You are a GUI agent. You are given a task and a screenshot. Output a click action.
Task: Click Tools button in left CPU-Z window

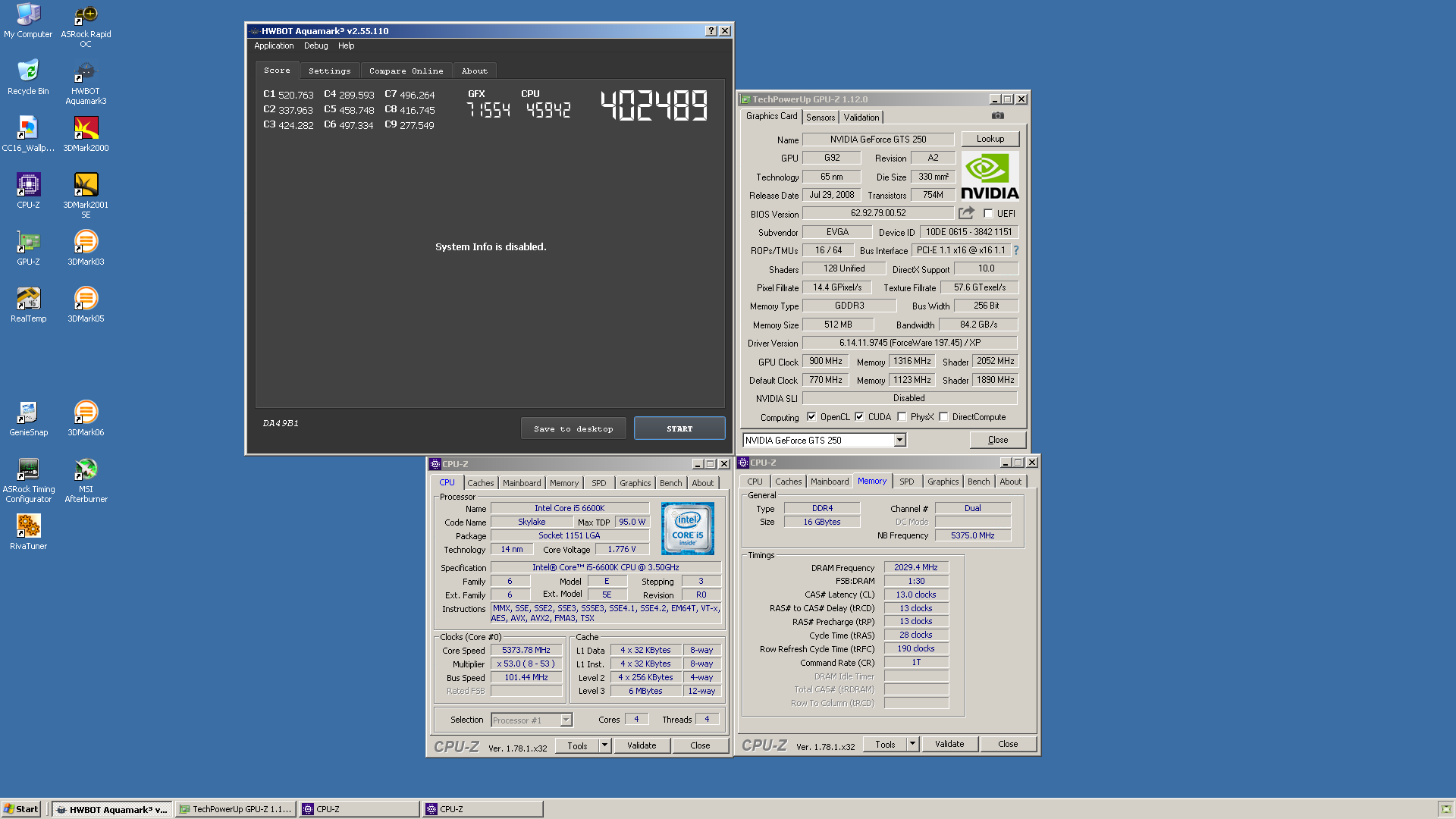pyautogui.click(x=577, y=745)
